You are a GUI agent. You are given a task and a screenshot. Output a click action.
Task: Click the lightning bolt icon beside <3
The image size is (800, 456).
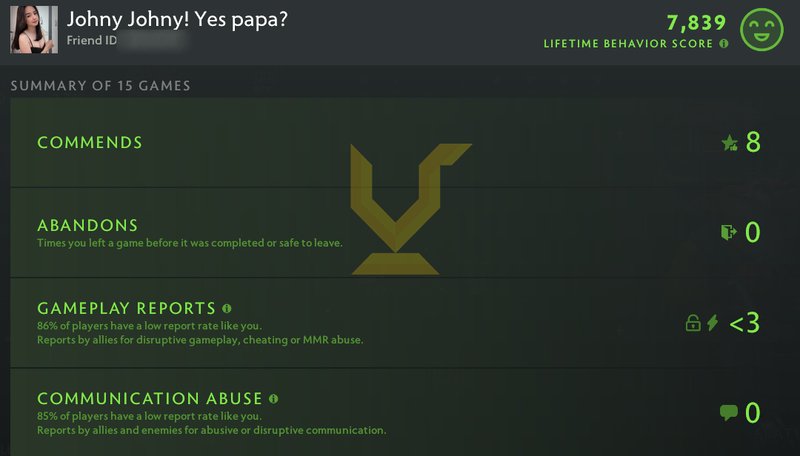713,323
